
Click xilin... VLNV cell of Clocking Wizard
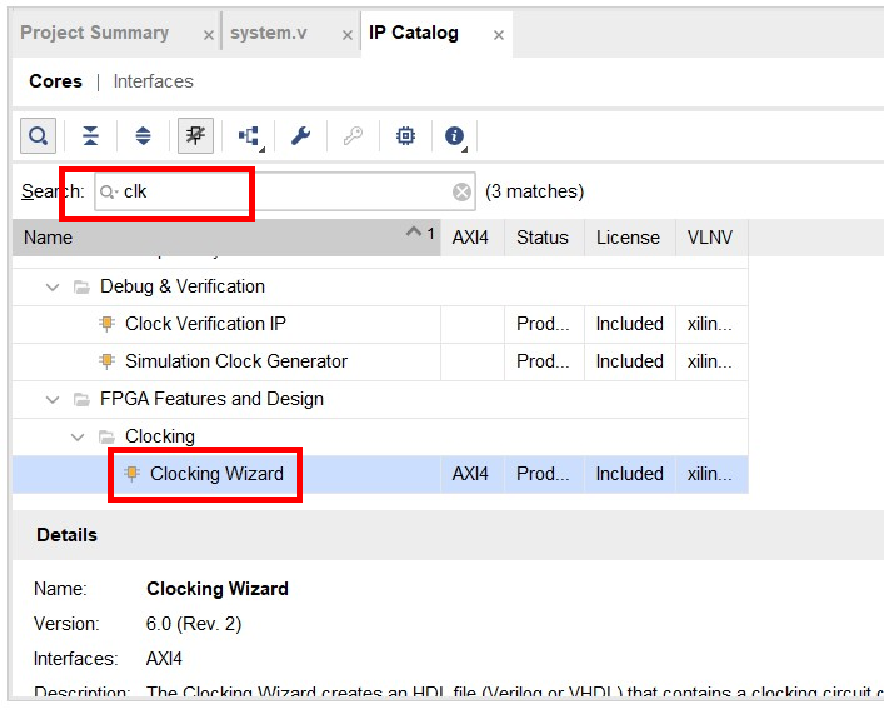(x=711, y=474)
